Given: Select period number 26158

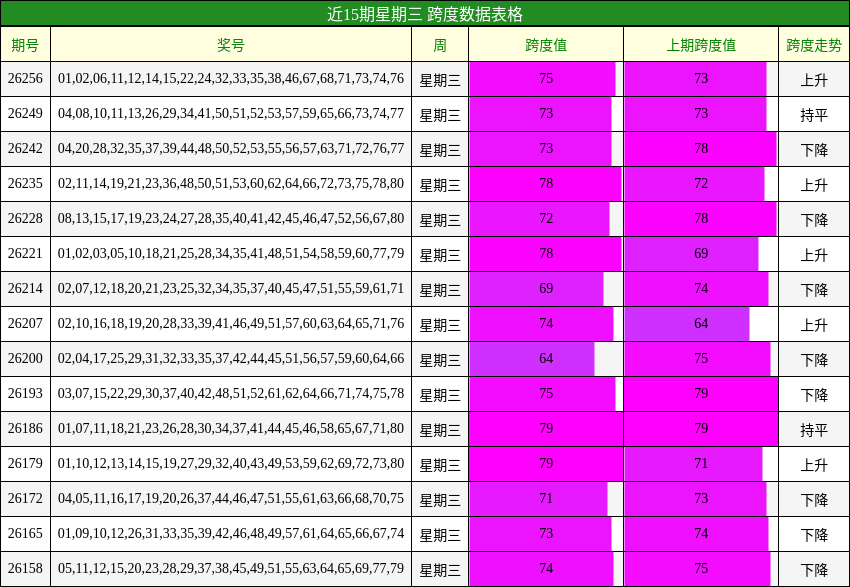Looking at the screenshot, I should (25, 569).
